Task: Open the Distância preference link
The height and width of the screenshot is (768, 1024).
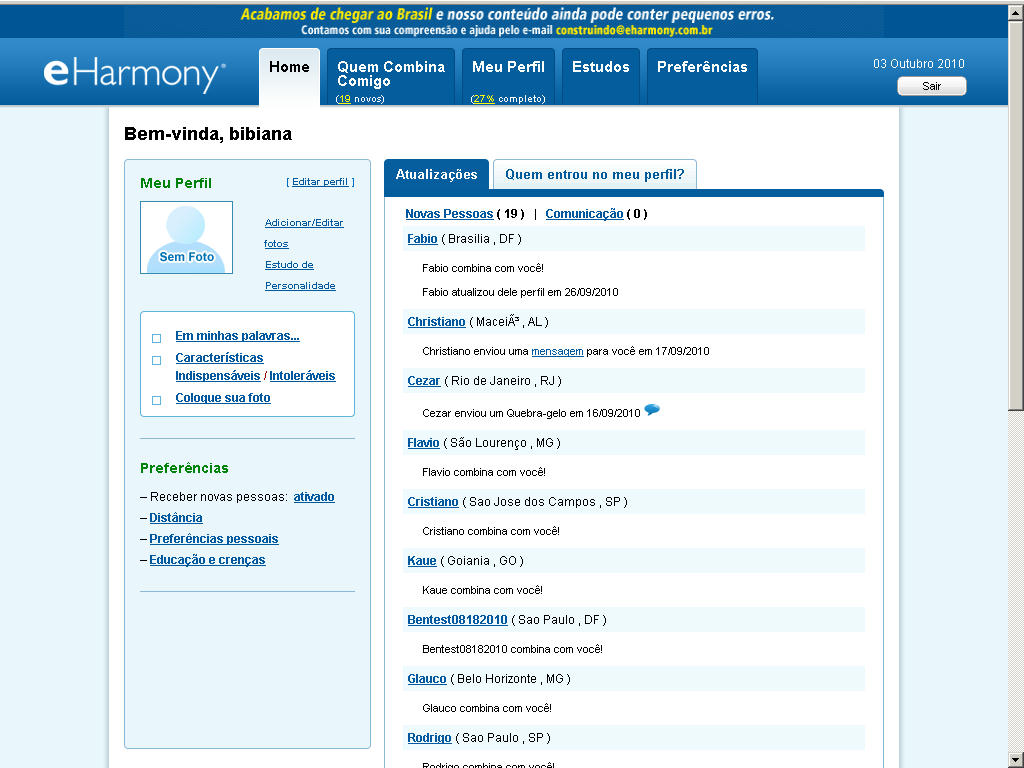Action: (176, 518)
